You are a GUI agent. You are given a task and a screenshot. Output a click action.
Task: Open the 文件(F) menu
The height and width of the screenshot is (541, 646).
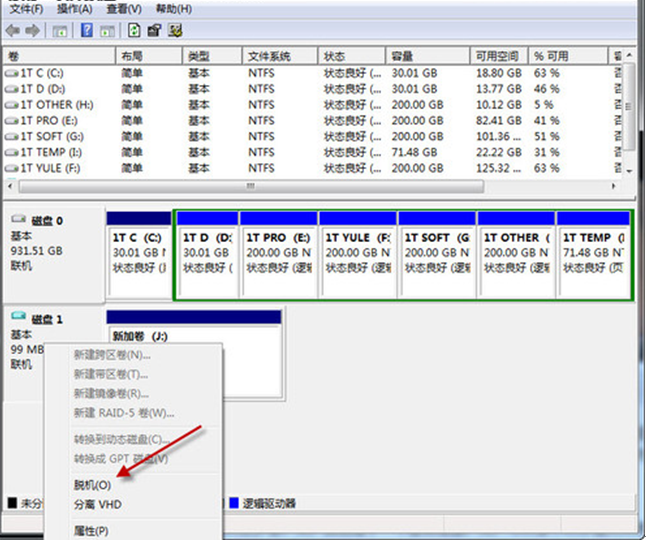pyautogui.click(x=25, y=8)
